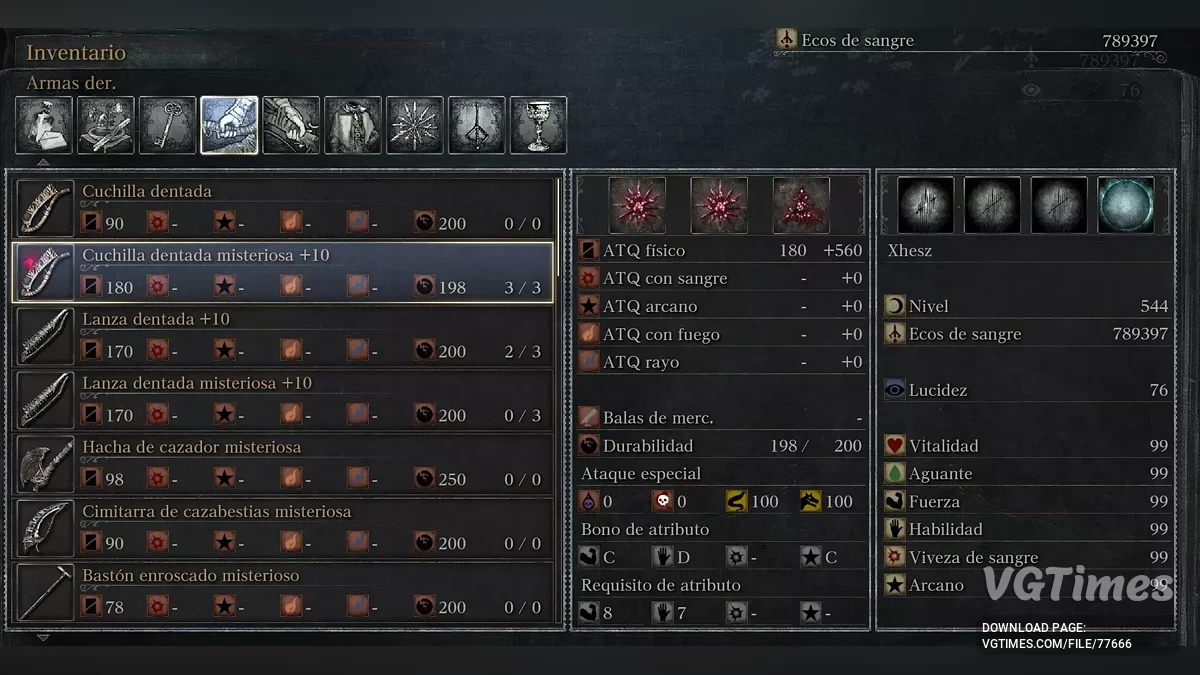1200x675 pixels.
Task: Select the first Caryll rune slot
Action: (x=925, y=205)
